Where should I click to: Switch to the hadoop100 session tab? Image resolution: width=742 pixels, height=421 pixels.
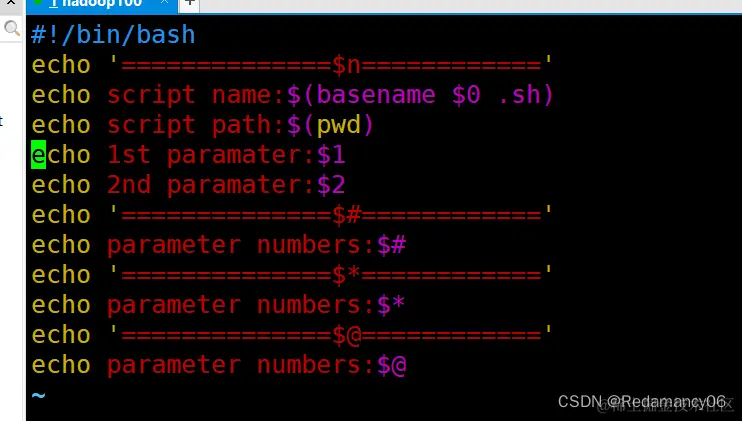point(102,5)
